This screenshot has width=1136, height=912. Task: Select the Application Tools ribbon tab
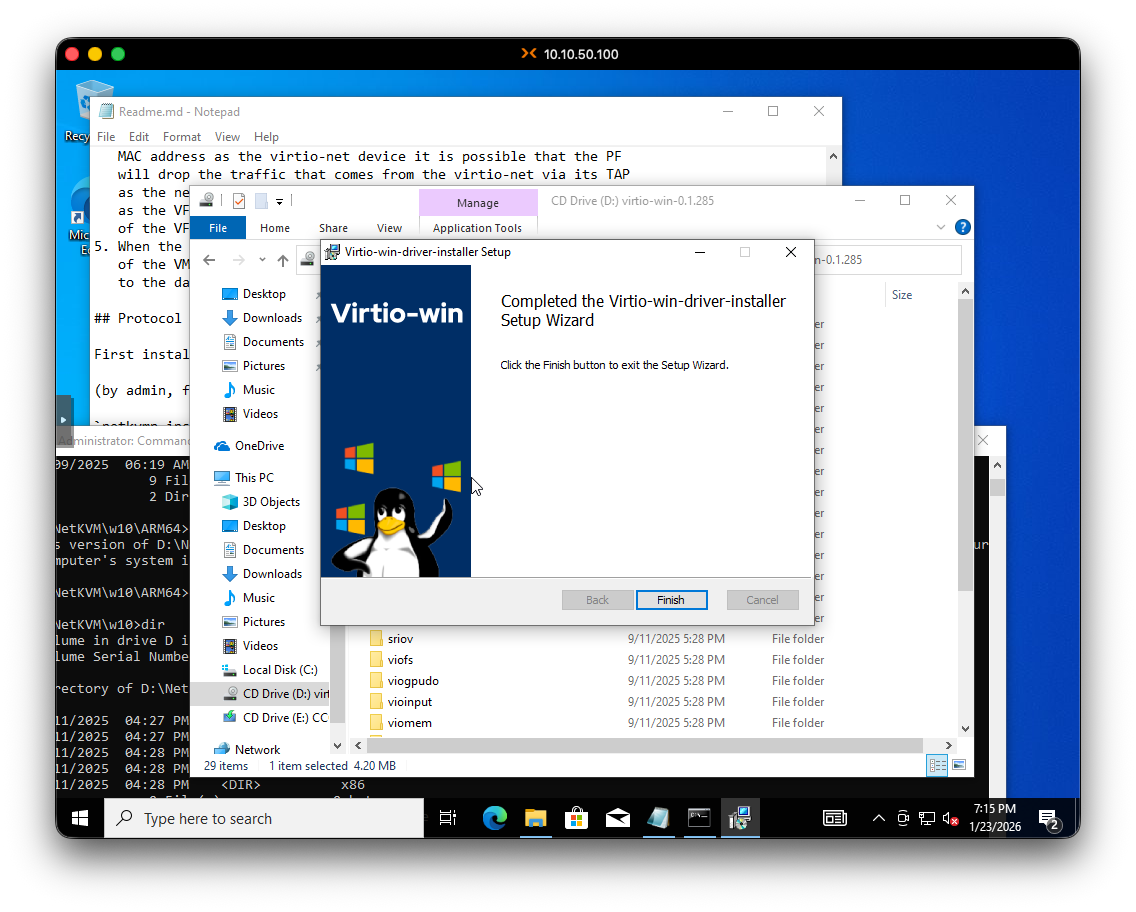[x=477, y=228]
